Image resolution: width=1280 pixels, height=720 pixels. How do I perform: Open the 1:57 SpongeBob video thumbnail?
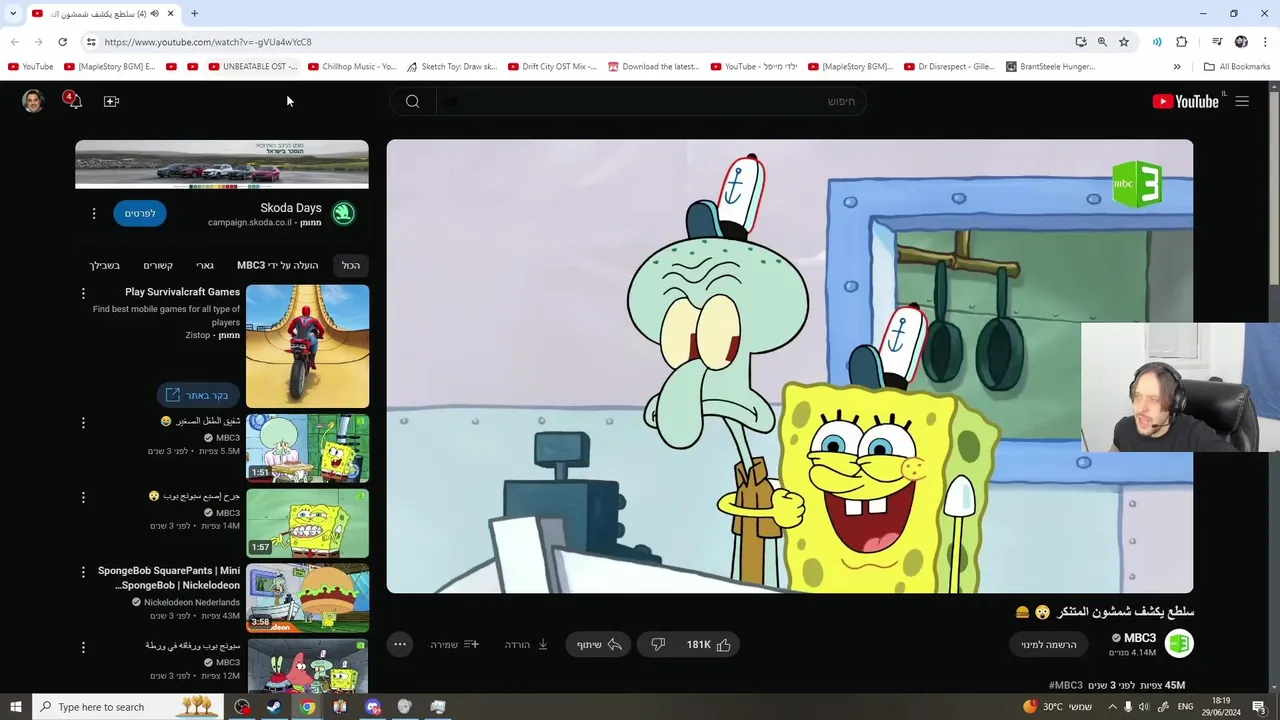click(x=307, y=523)
